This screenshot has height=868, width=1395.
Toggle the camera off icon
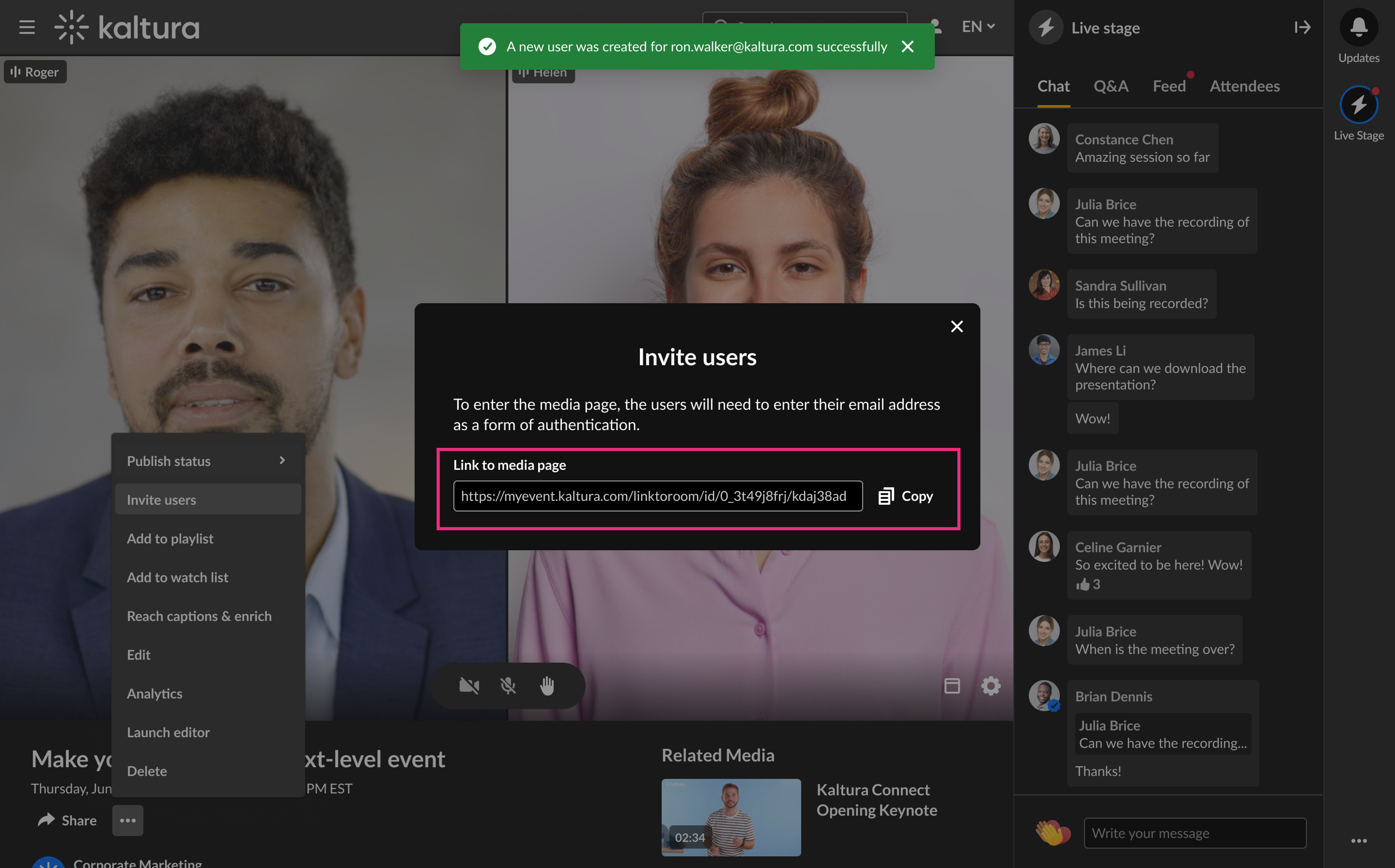(x=469, y=685)
